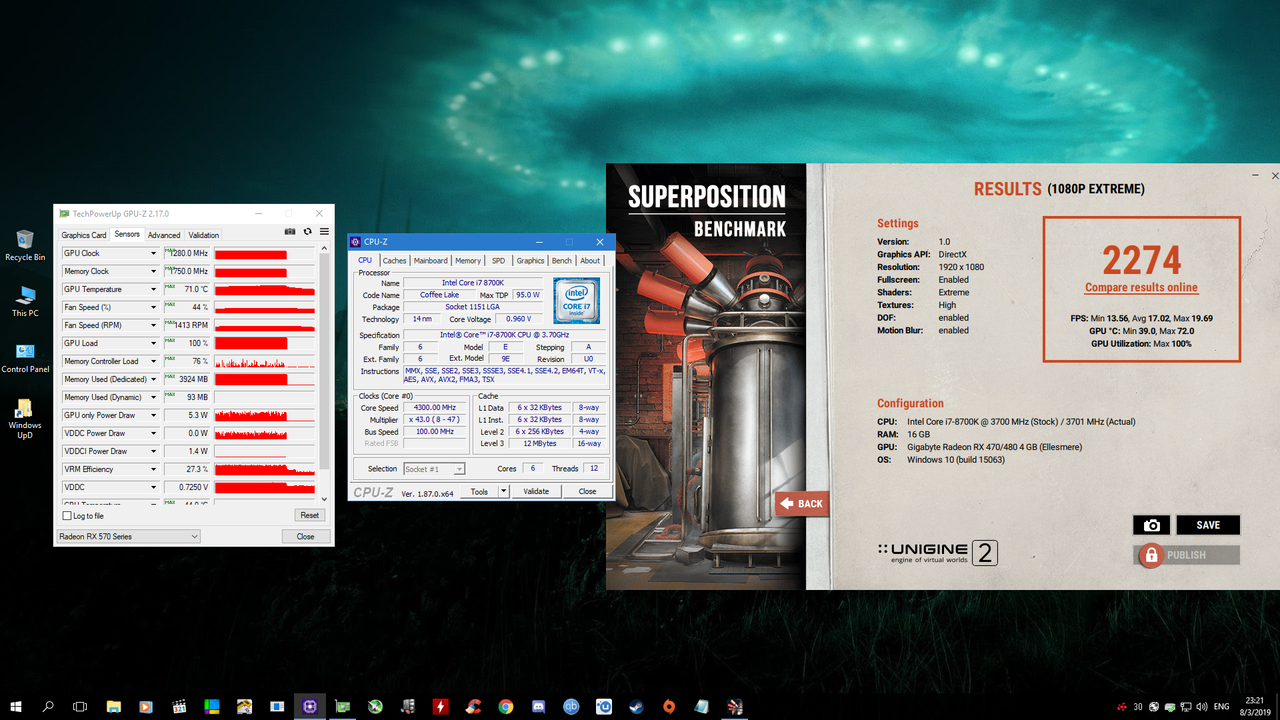This screenshot has height=720, width=1280.
Task: Click the Origin taskbar icon
Action: click(x=669, y=706)
